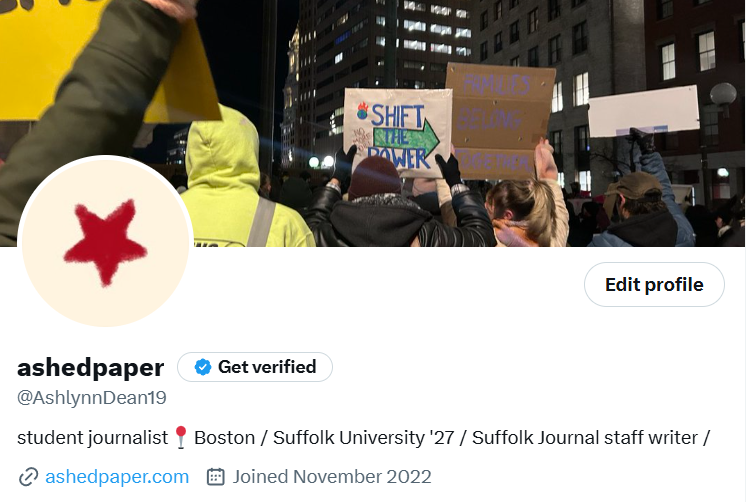Screen dimensions: 746x502
Task: Open the ashedpaper.com website link
Action: 117,477
